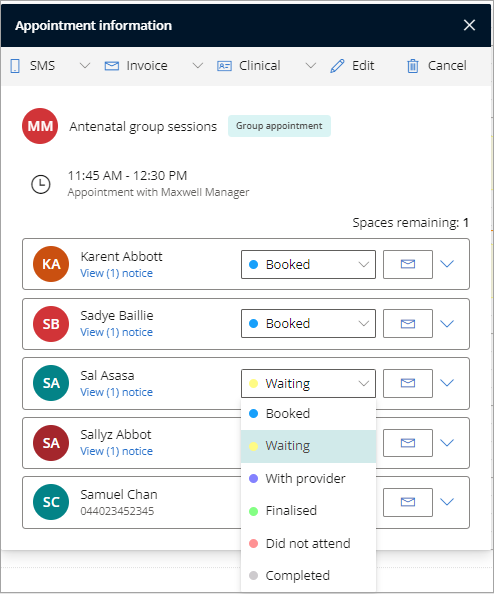Click envelope button for Sadye Baillie
The height and width of the screenshot is (594, 494).
408,324
